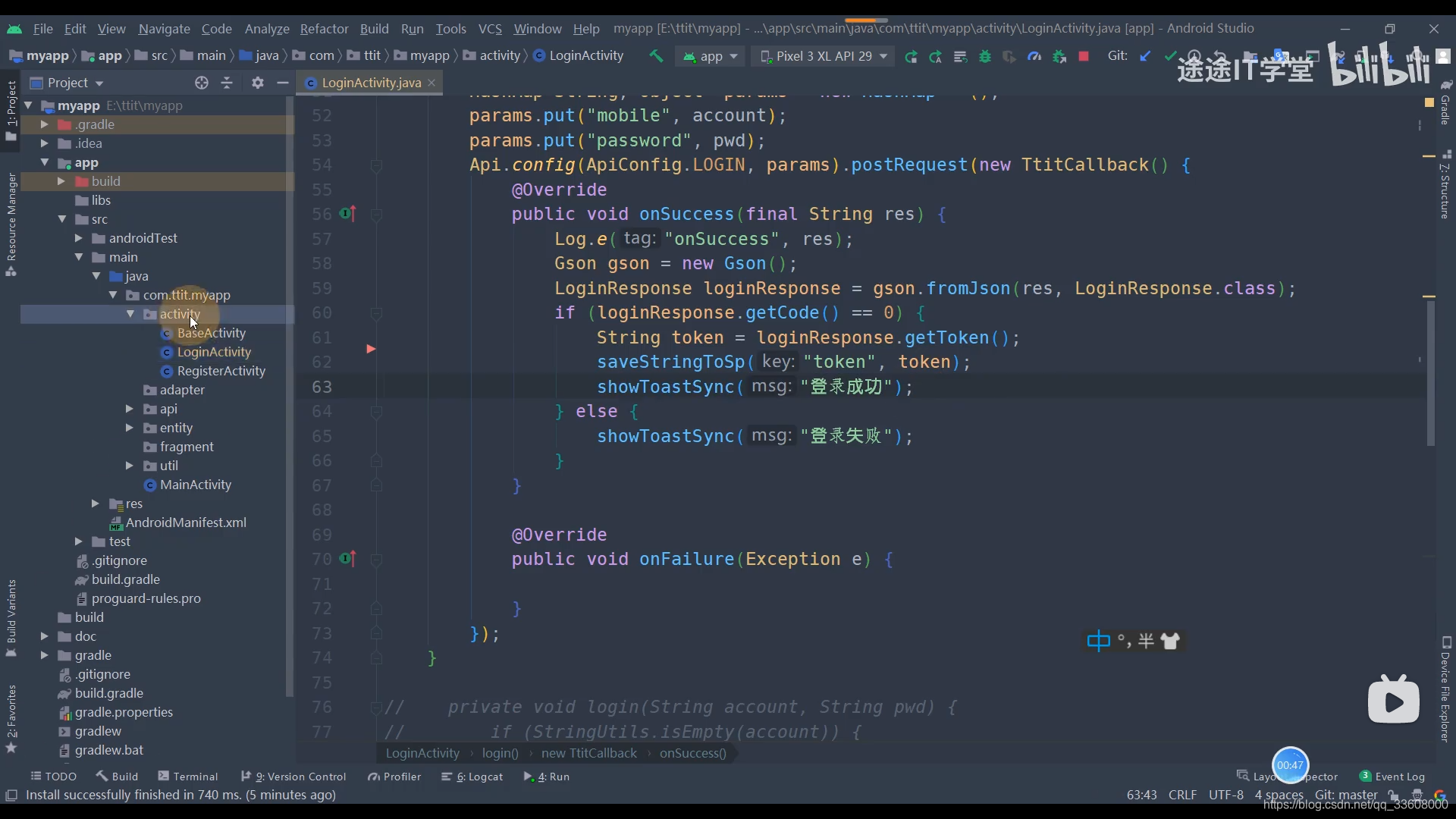1456x819 pixels.
Task: Hide the Project panel with minus icon
Action: [x=283, y=83]
